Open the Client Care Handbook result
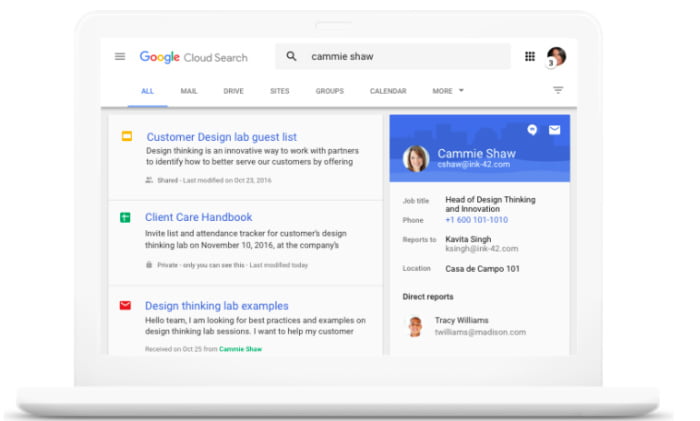Viewport: 700px width, 421px height. (x=199, y=217)
